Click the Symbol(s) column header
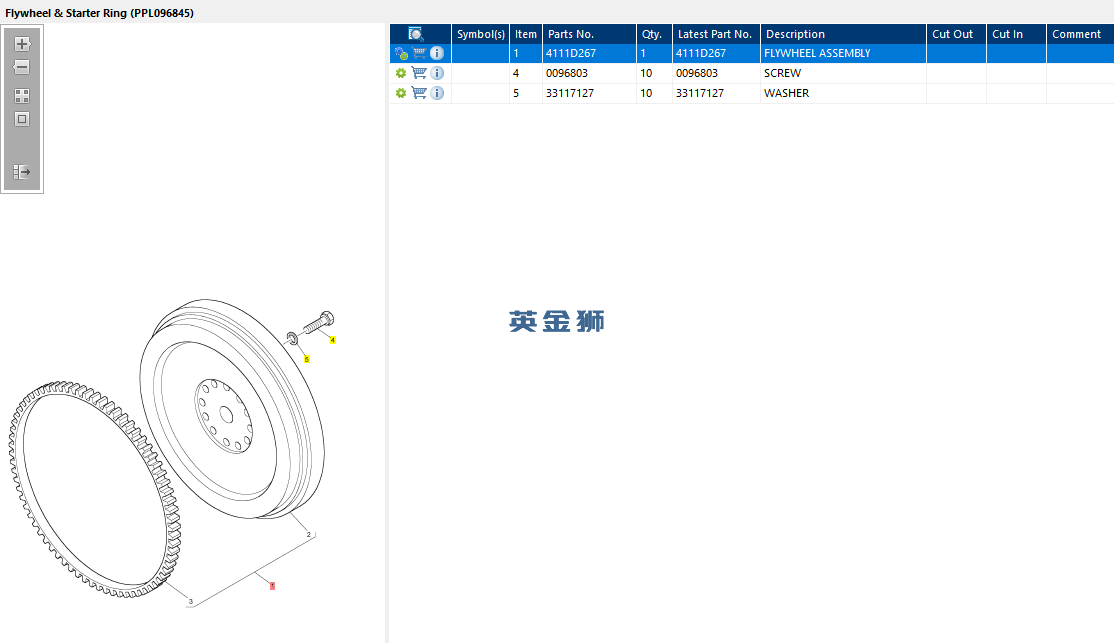 coord(480,34)
